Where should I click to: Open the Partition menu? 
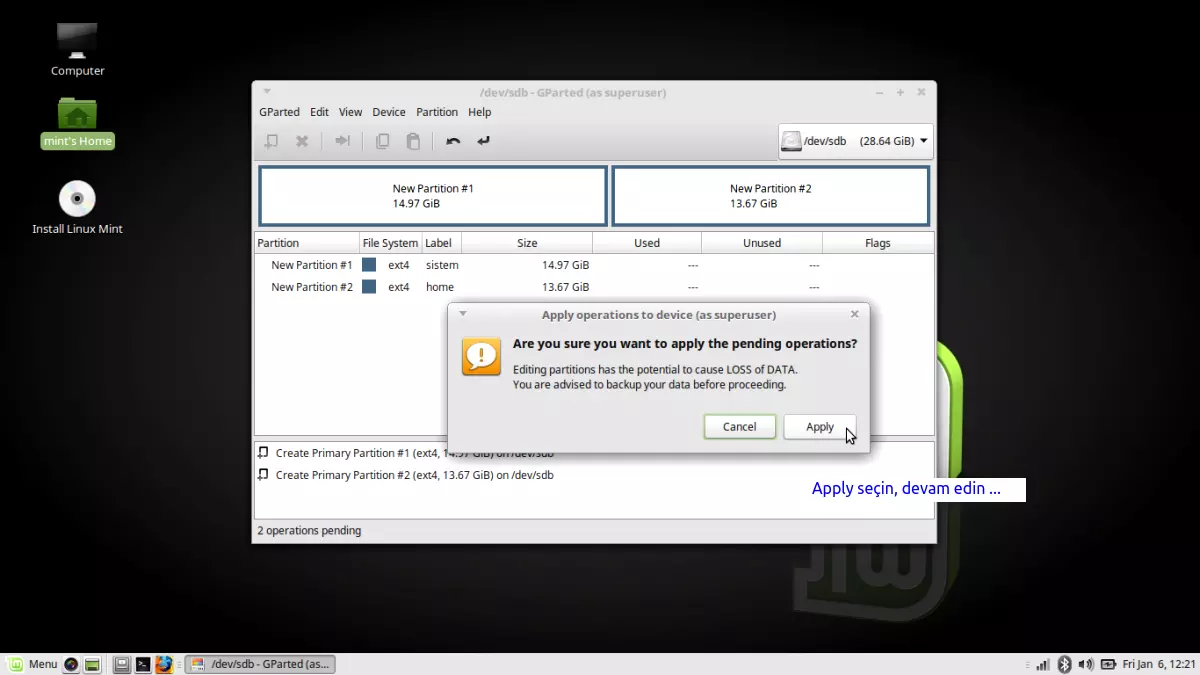[x=437, y=112]
